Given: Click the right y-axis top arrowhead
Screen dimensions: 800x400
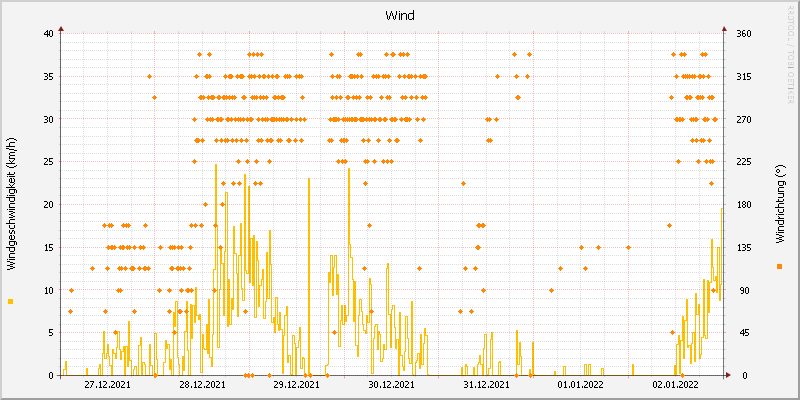Looking at the screenshot, I should pyautogui.click(x=724, y=29).
